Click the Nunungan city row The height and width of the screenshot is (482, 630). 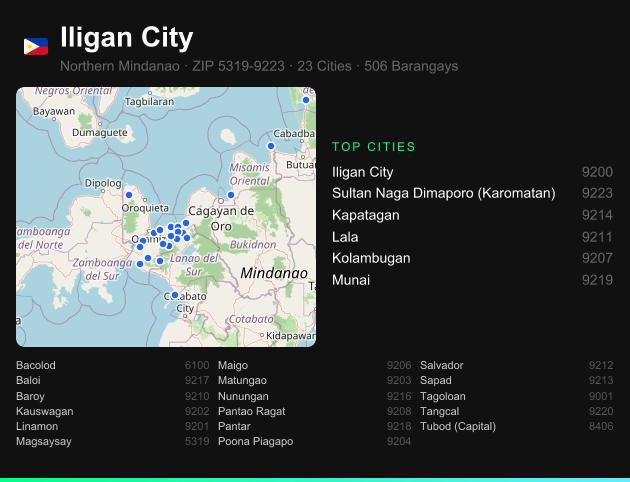pyautogui.click(x=315, y=396)
